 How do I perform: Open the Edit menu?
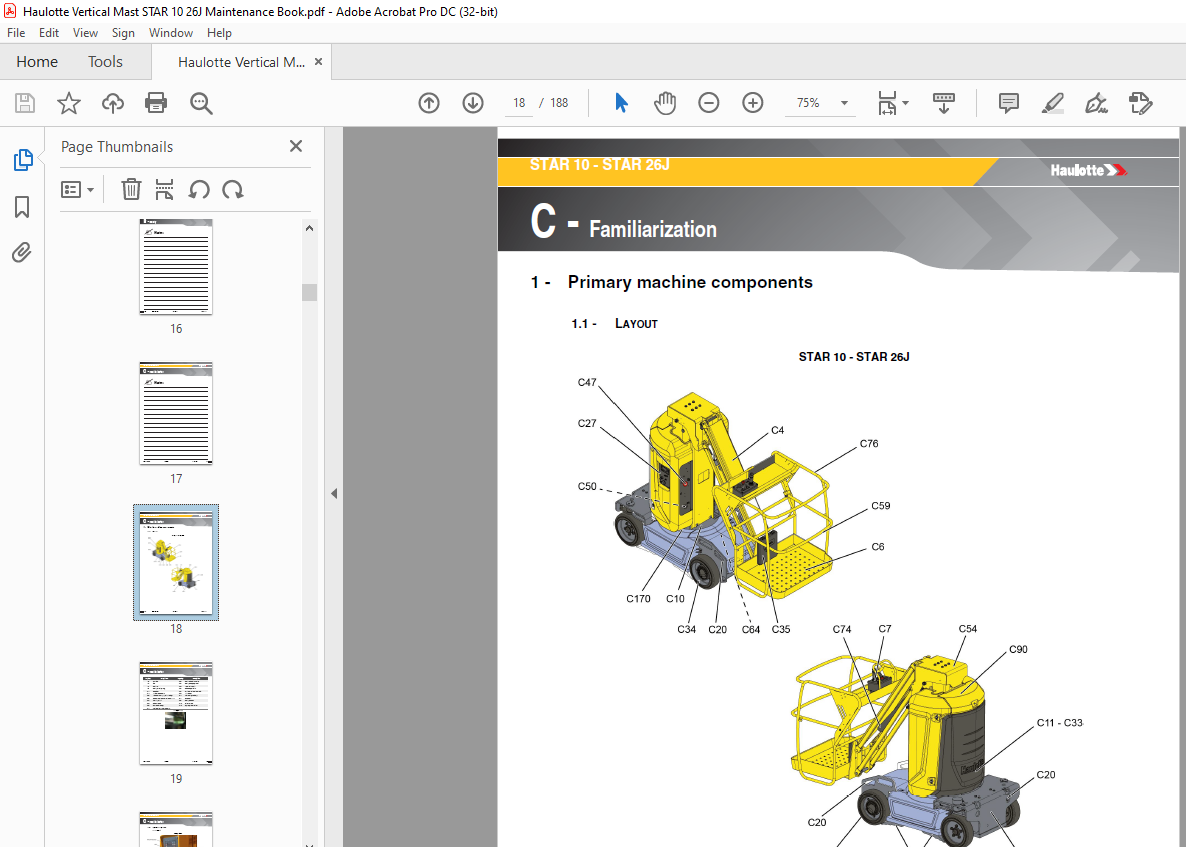[49, 33]
